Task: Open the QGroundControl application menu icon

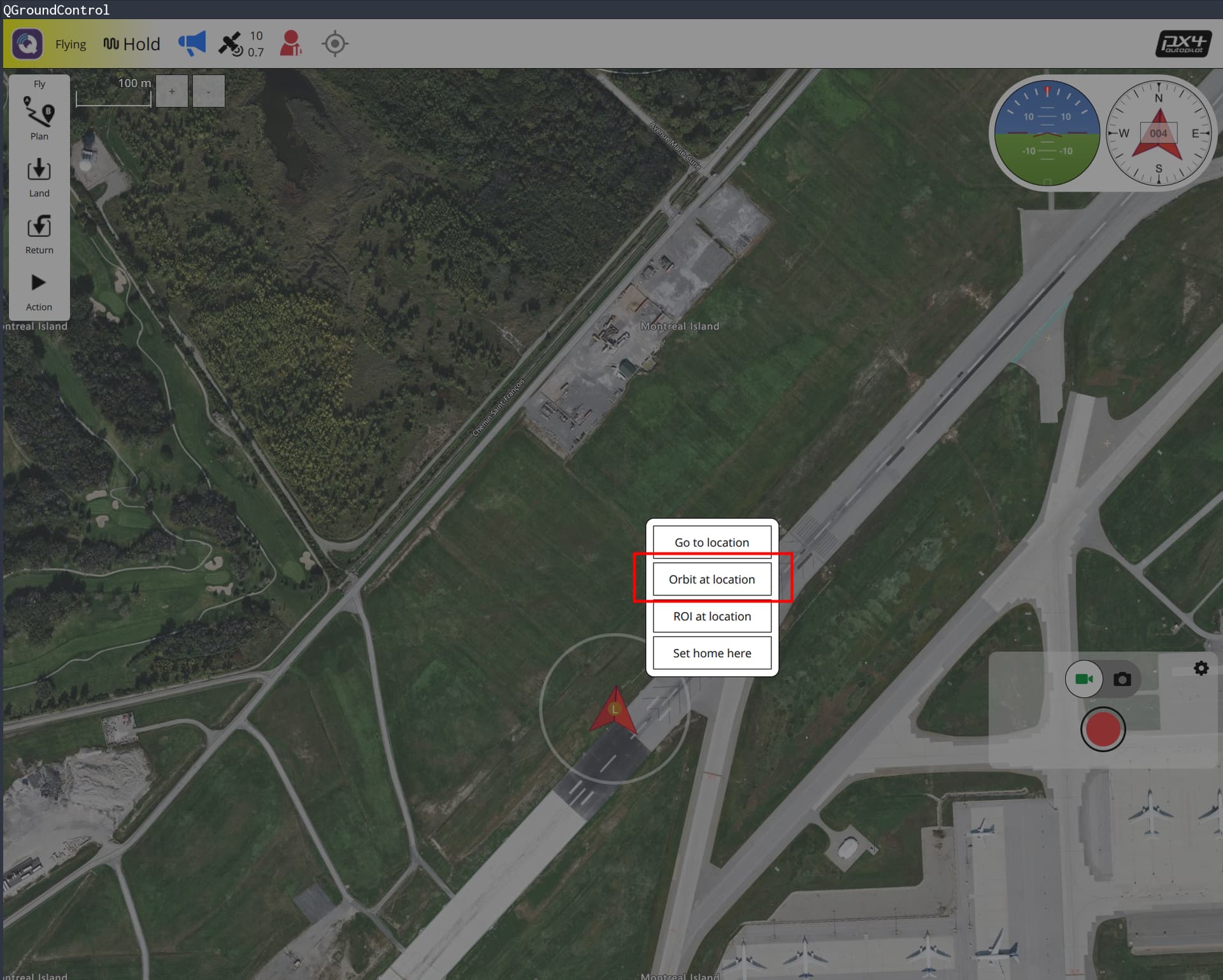Action: 27,44
